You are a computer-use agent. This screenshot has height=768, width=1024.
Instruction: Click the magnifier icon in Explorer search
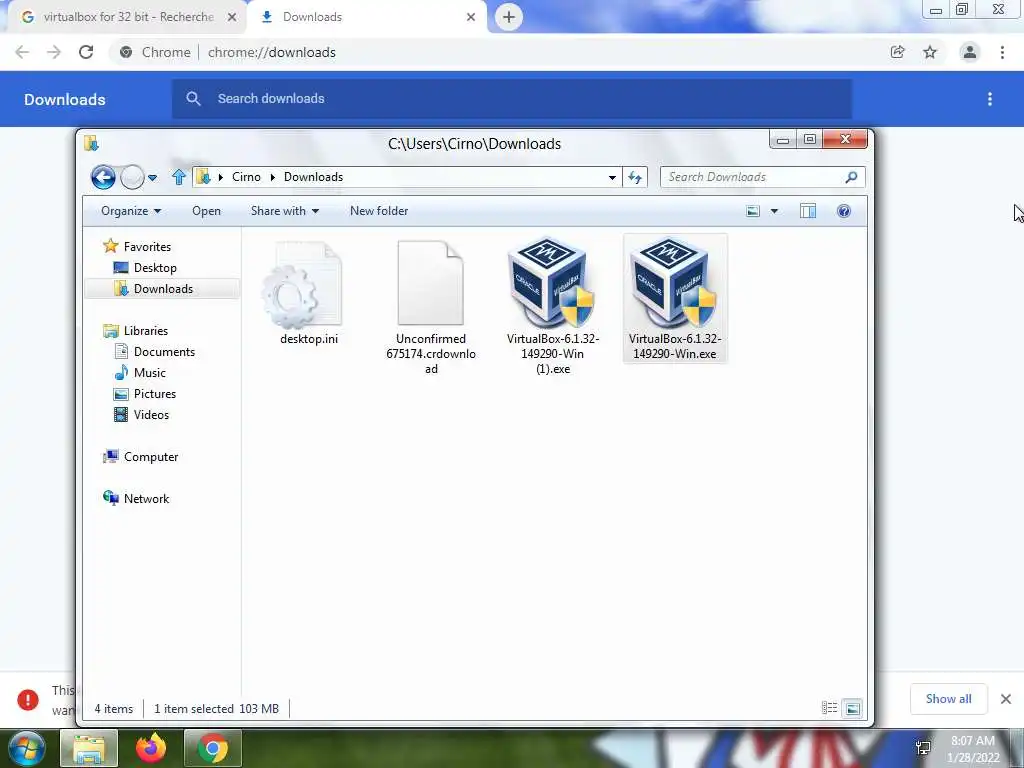click(x=851, y=177)
